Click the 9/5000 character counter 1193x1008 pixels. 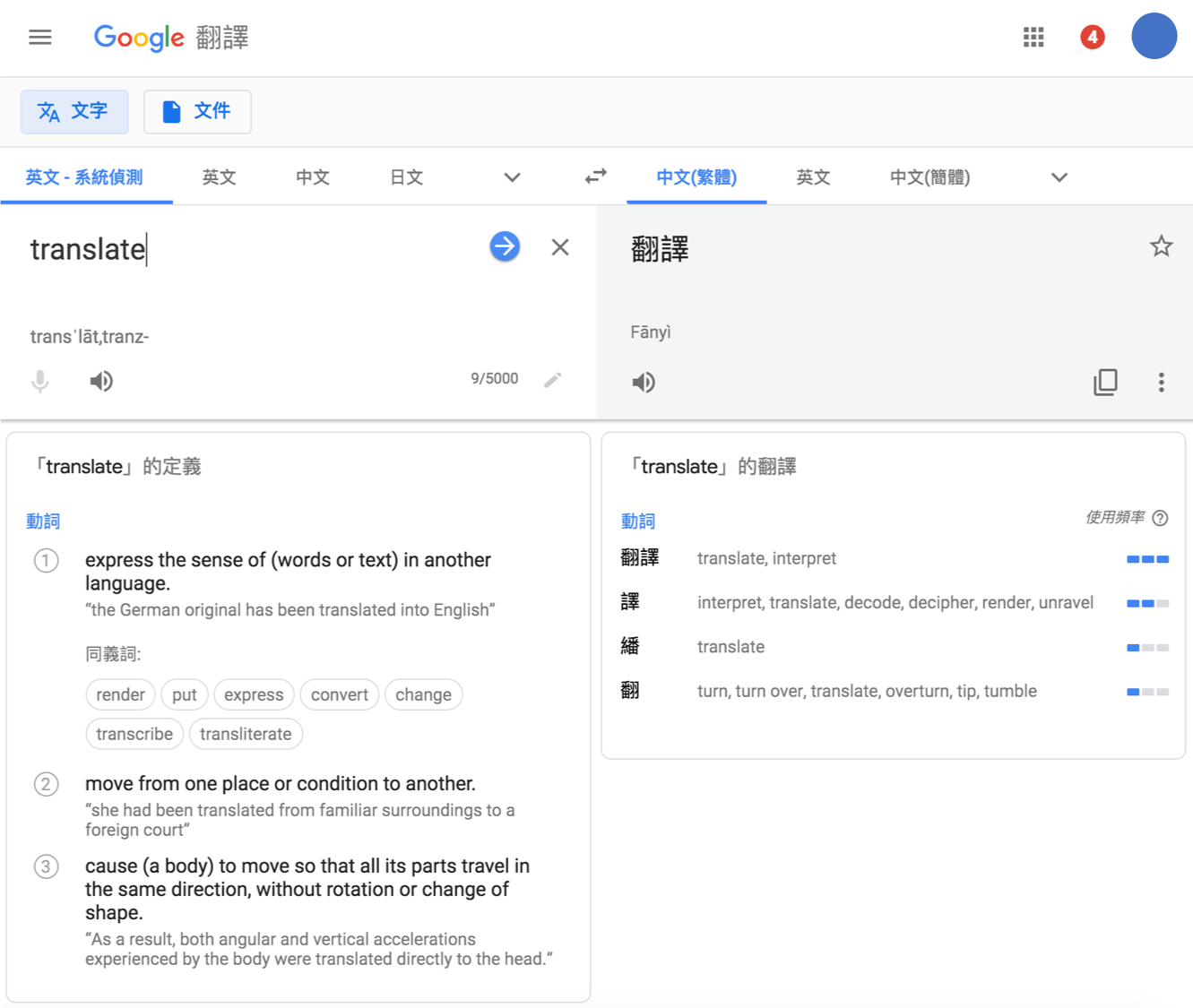pyautogui.click(x=495, y=379)
